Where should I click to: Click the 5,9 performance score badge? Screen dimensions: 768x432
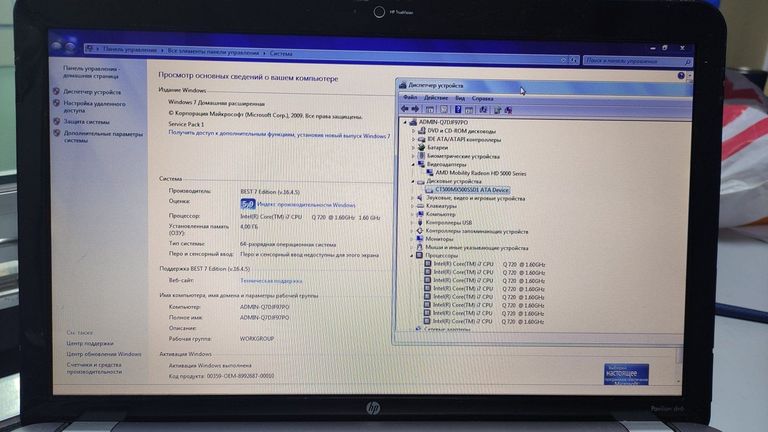248,204
